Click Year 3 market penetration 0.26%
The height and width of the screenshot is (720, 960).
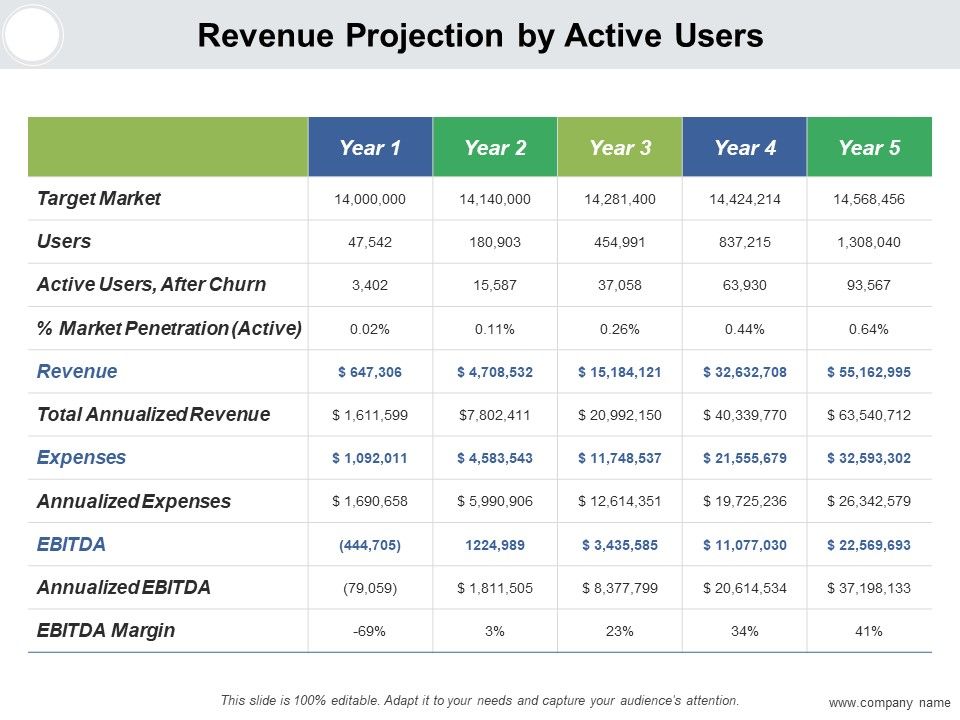coord(620,329)
